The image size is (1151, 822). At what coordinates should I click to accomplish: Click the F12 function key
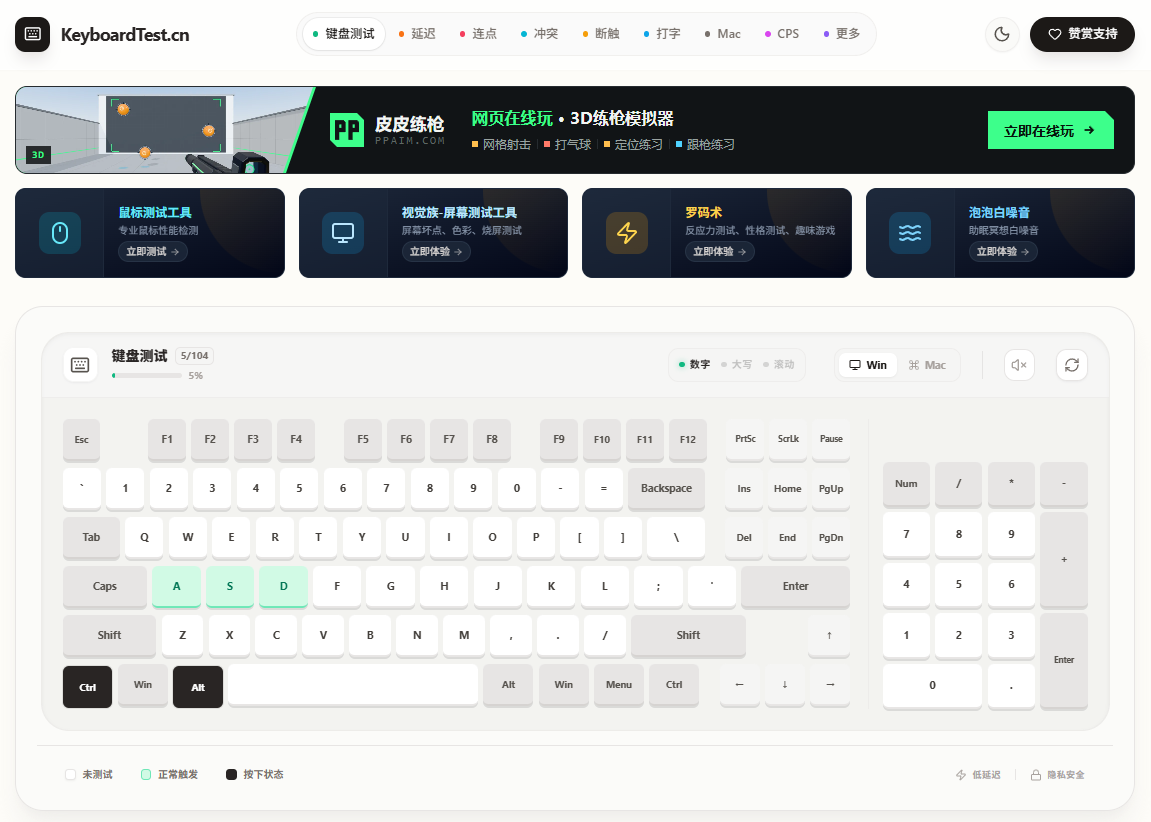coord(688,440)
